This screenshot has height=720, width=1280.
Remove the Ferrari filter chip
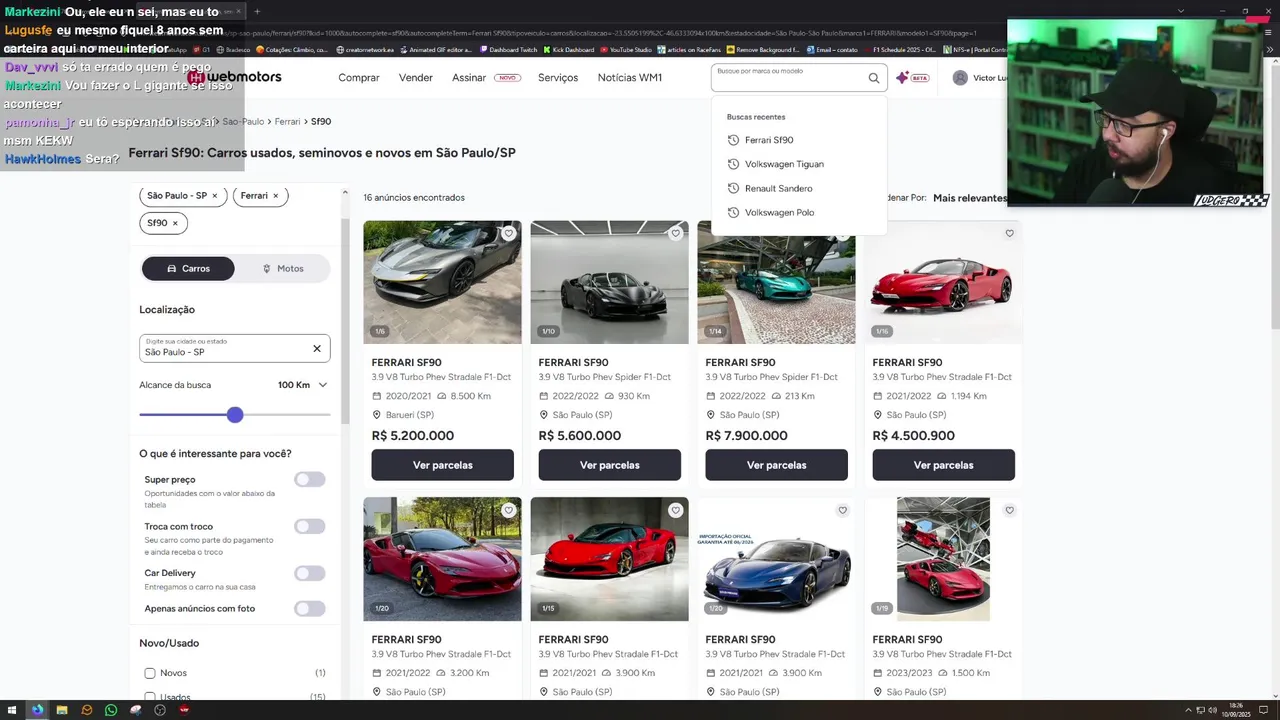coord(275,196)
